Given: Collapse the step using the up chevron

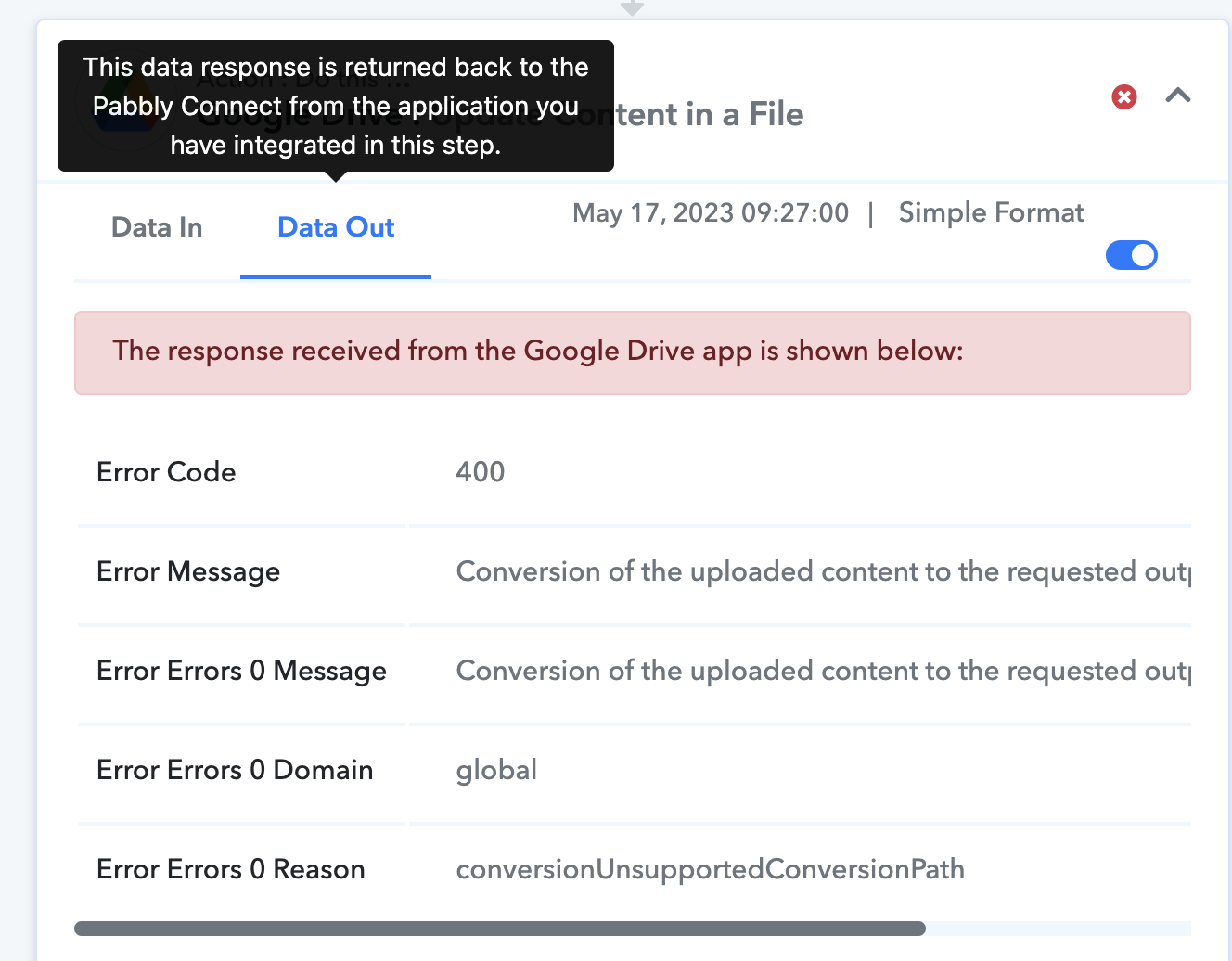Looking at the screenshot, I should tap(1178, 96).
